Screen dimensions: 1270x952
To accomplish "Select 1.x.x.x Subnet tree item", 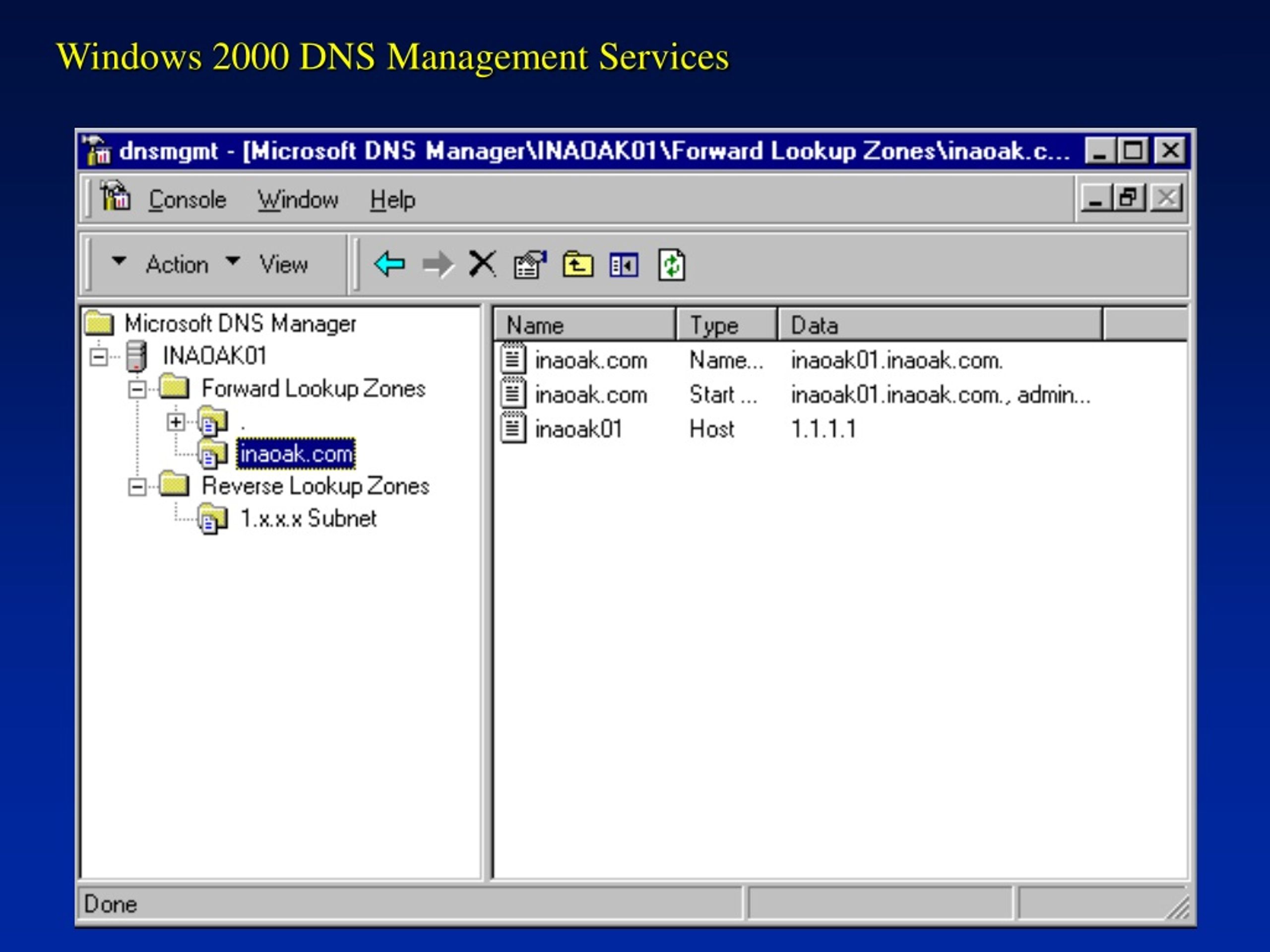I will coord(308,519).
